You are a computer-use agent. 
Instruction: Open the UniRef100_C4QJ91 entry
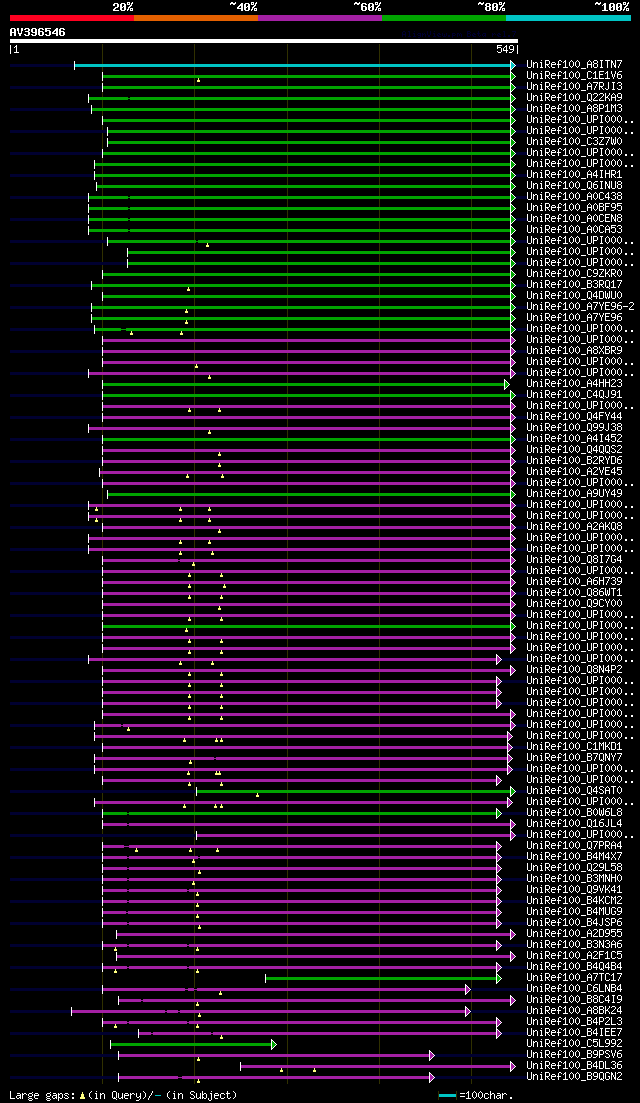click(574, 394)
